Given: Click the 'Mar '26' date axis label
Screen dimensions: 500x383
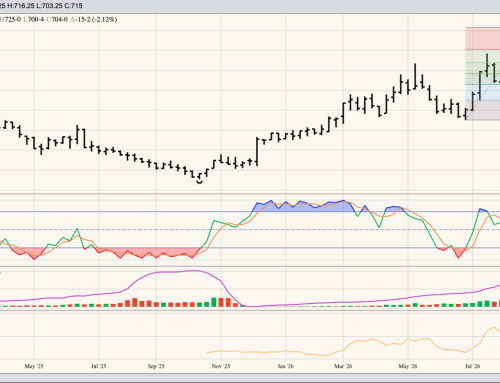Looking at the screenshot, I should (343, 366).
